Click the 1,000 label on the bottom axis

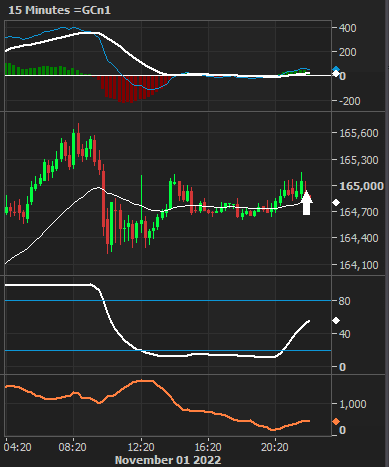353,404
